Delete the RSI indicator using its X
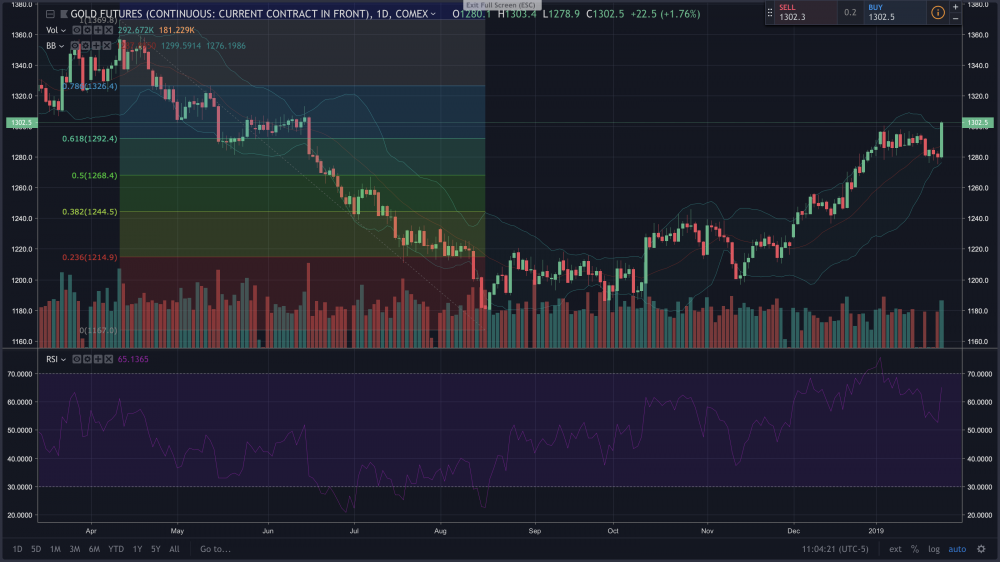1000x562 pixels. click(x=109, y=358)
